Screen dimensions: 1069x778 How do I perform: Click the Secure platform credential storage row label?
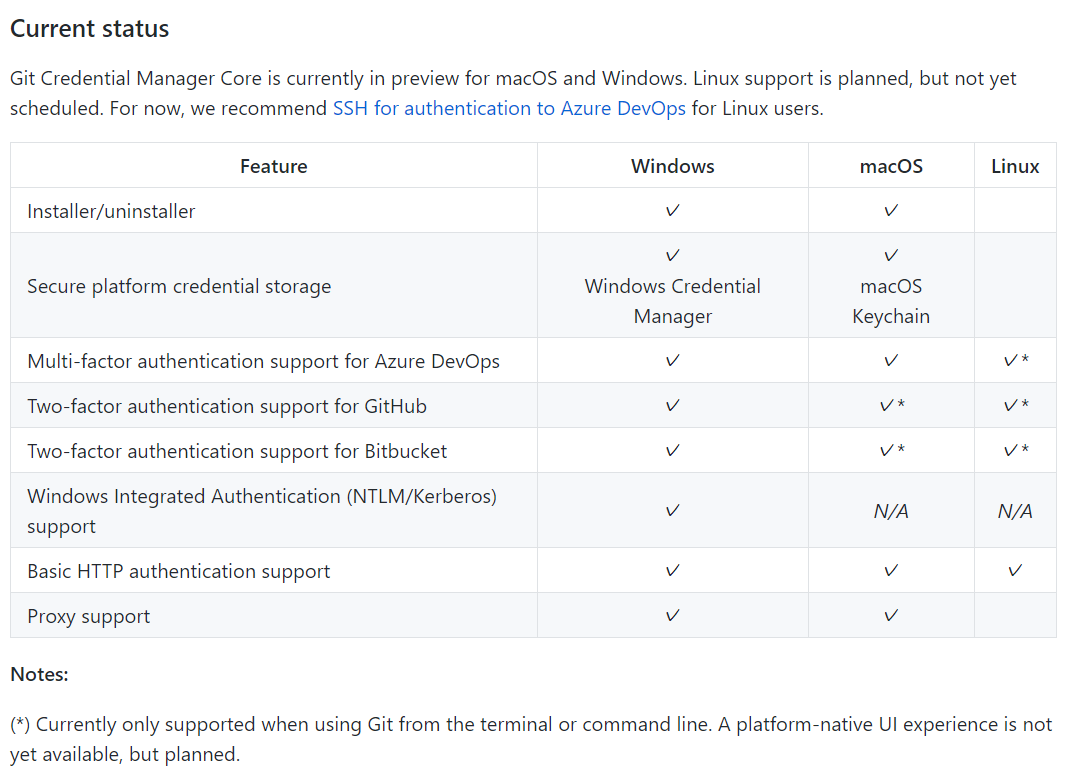pyautogui.click(x=179, y=286)
